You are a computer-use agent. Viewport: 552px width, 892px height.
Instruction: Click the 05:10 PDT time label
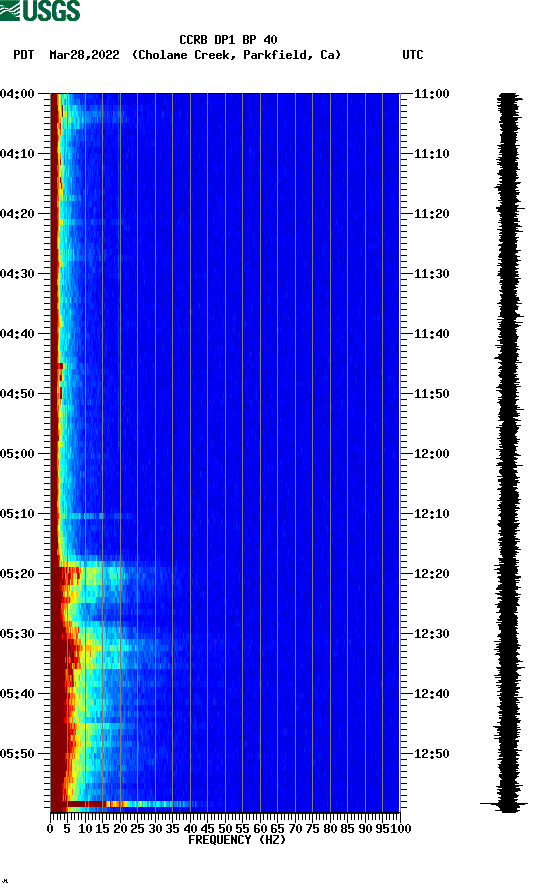(18, 514)
